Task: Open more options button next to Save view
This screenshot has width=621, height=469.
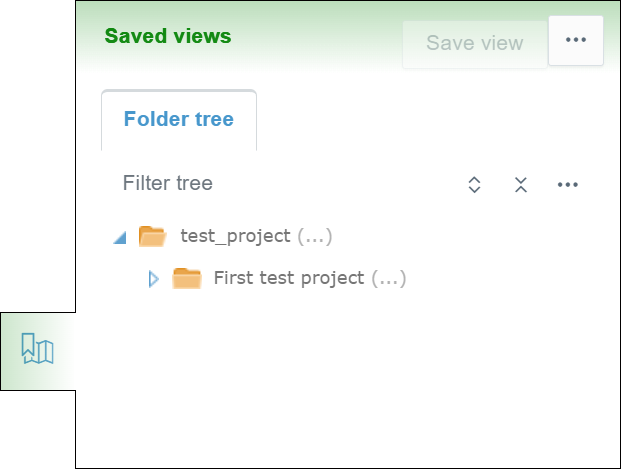Action: (x=575, y=40)
